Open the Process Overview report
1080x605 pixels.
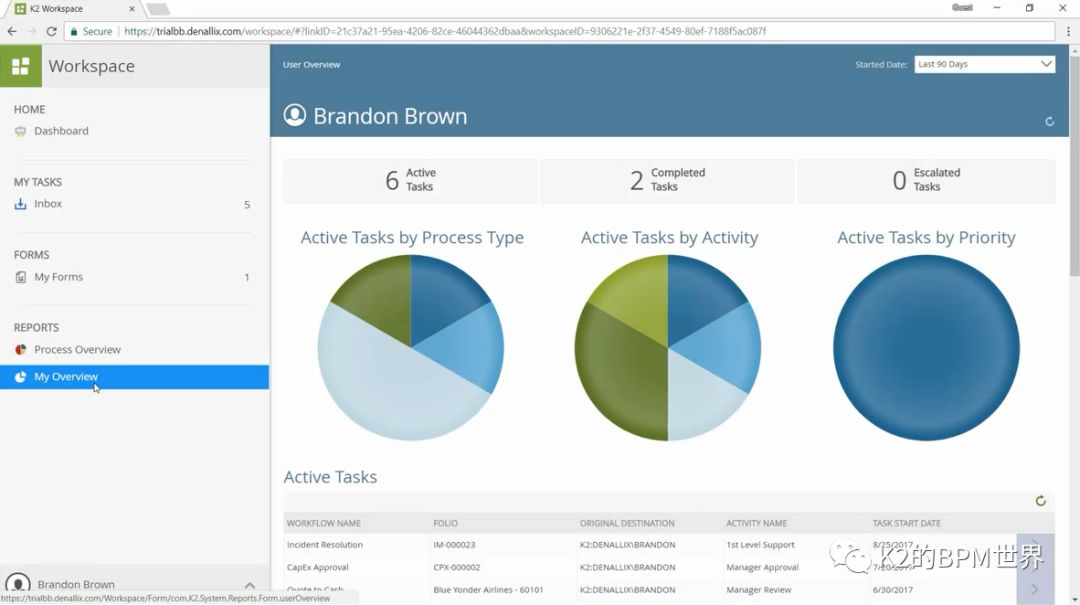click(x=77, y=349)
